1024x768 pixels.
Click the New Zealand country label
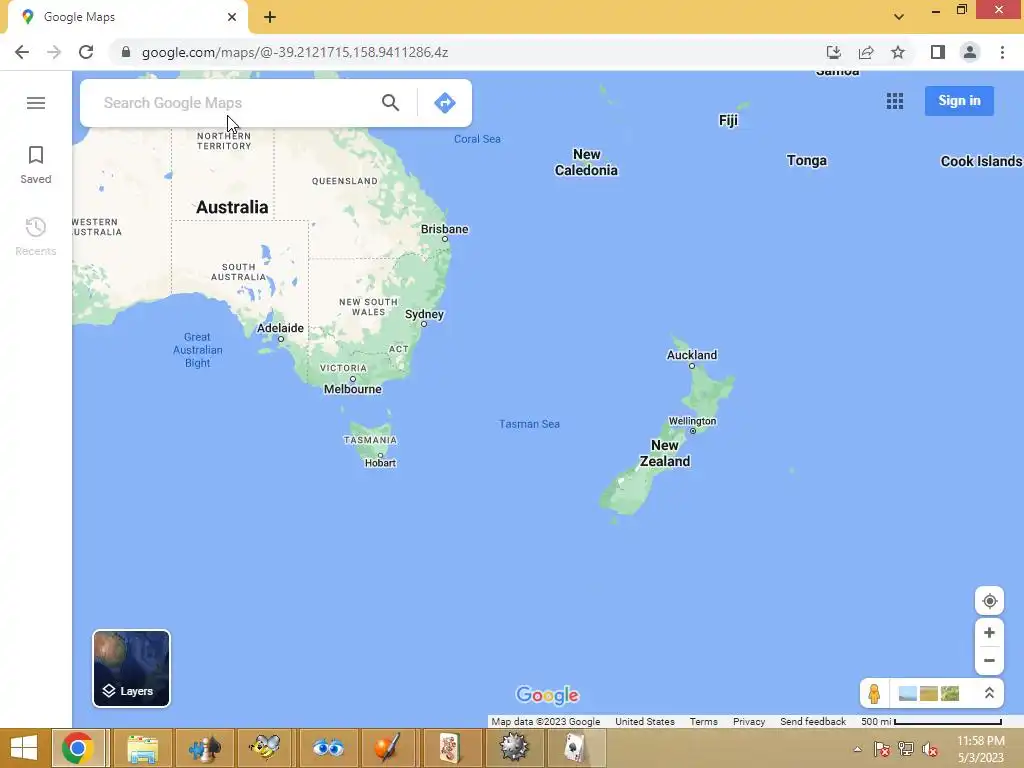pyautogui.click(x=665, y=453)
